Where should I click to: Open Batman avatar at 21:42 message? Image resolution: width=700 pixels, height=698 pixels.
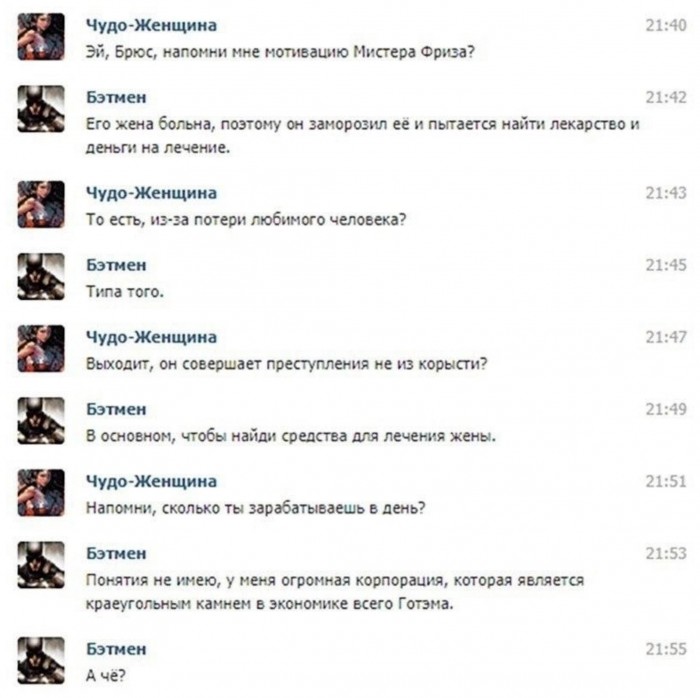click(41, 109)
